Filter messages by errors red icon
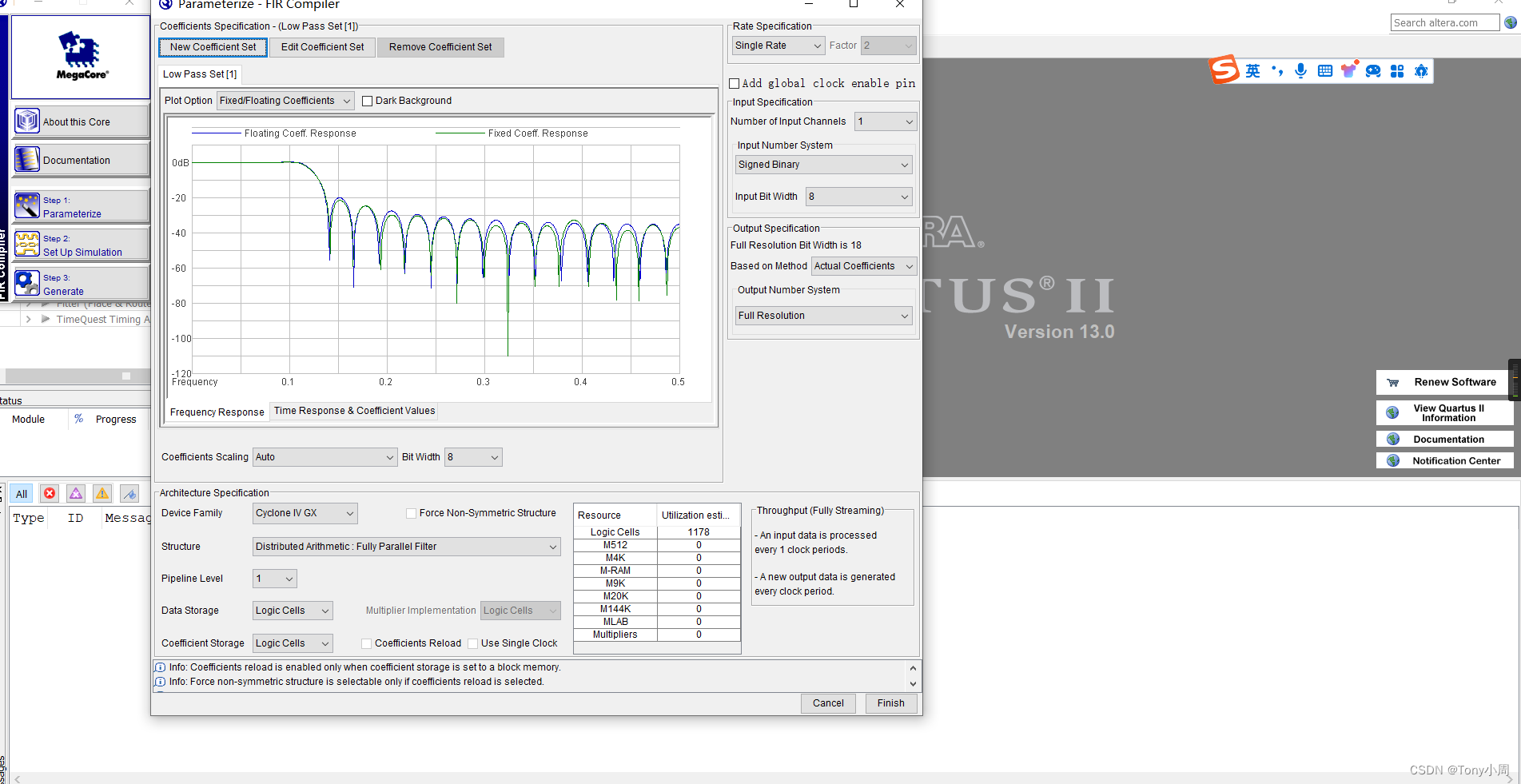Image resolution: width=1521 pixels, height=784 pixels. (x=49, y=493)
